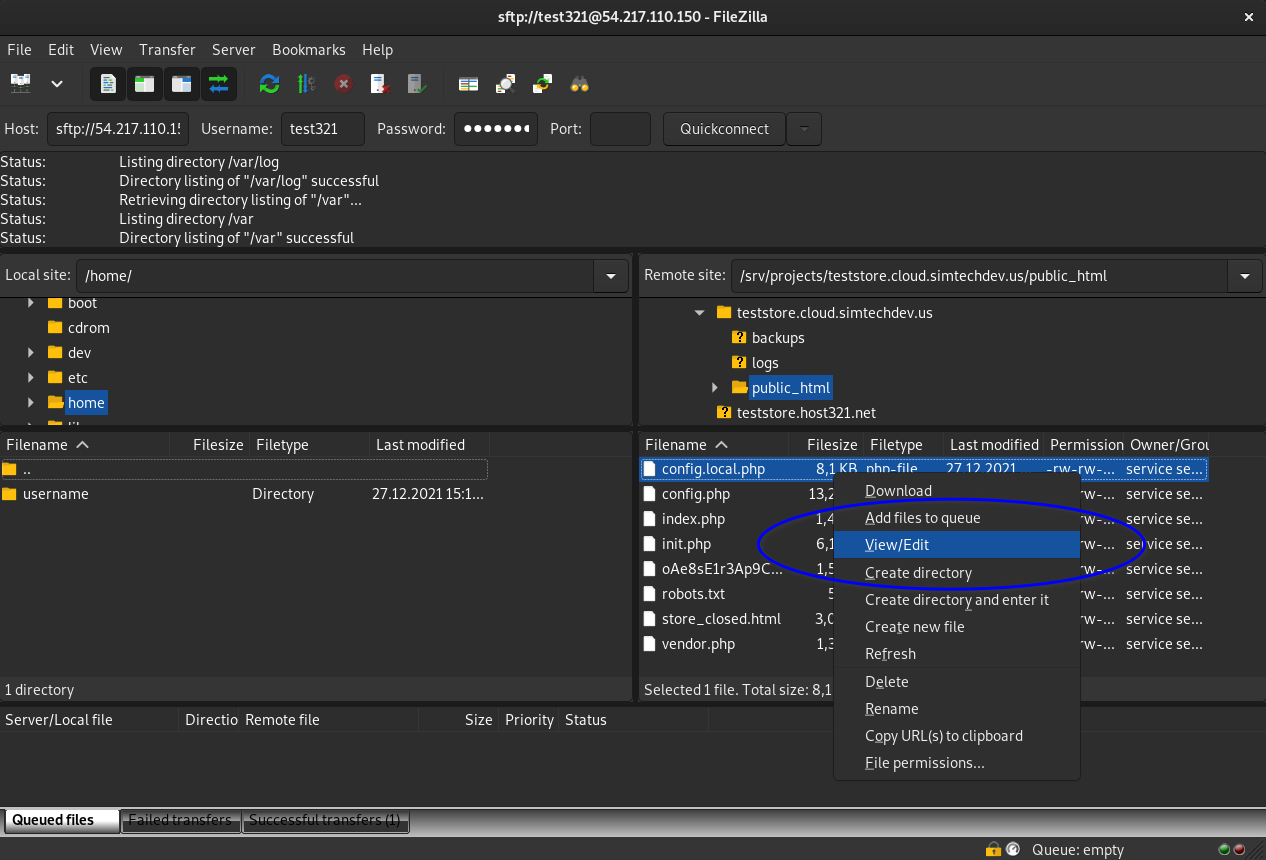Image resolution: width=1266 pixels, height=860 pixels.
Task: Search remote files with the binoculars icon
Action: [x=579, y=84]
